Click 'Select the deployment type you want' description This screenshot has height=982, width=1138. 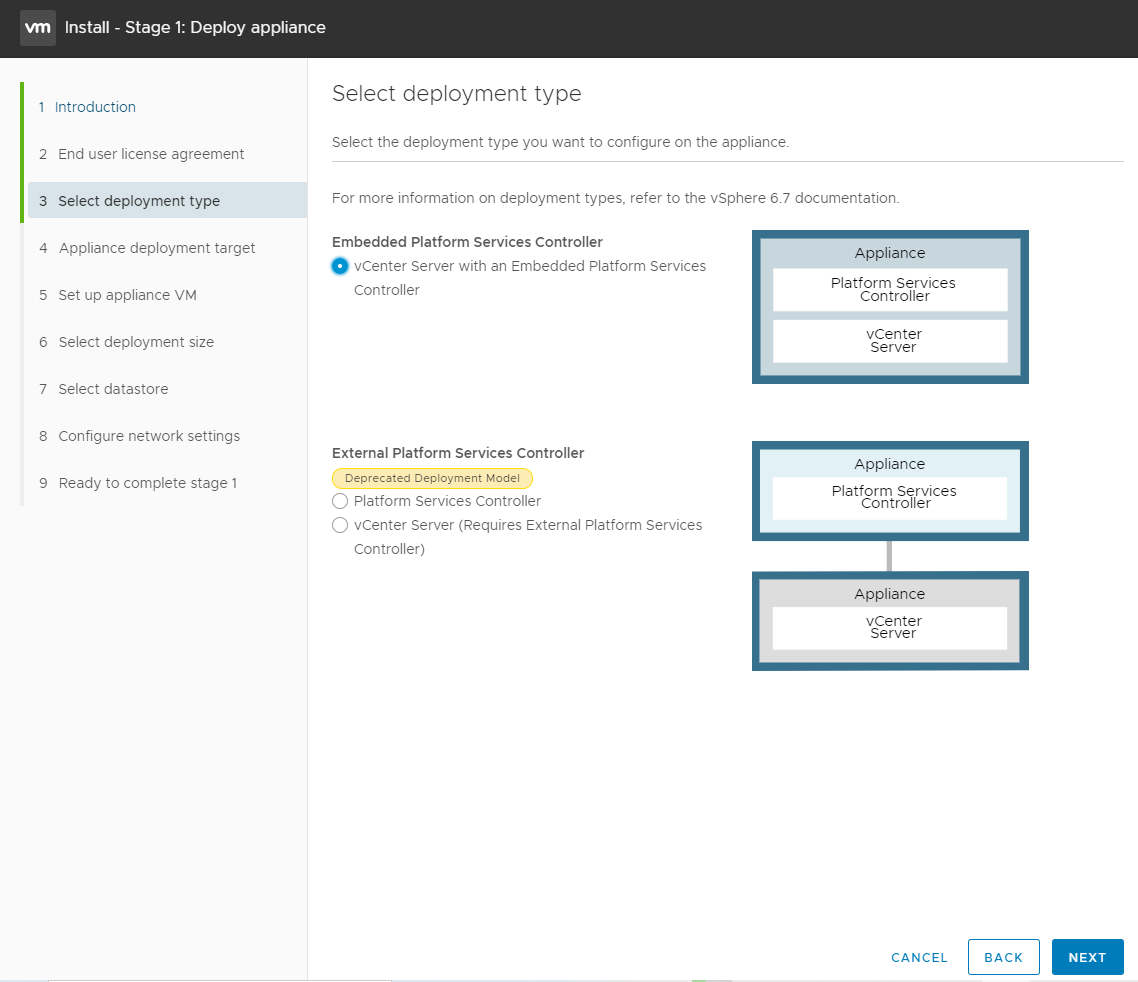pos(560,142)
